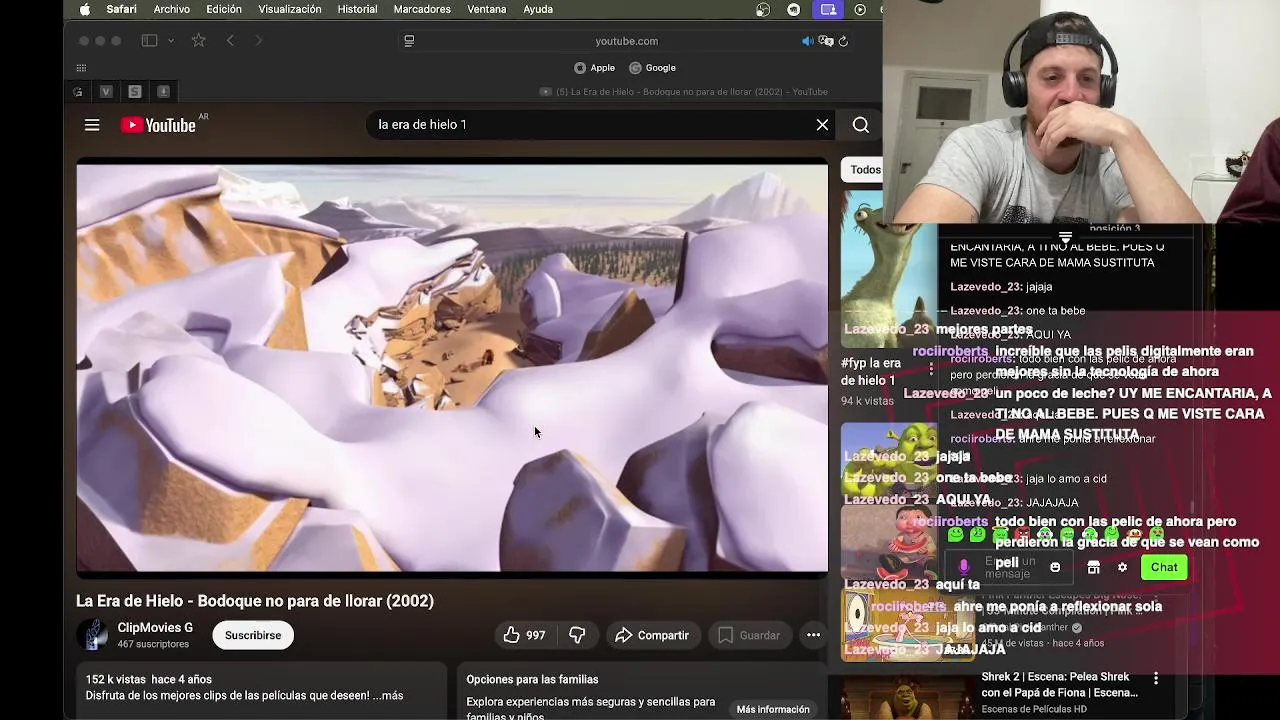
Task: Open the Compartir share dialog
Action: (x=652, y=635)
